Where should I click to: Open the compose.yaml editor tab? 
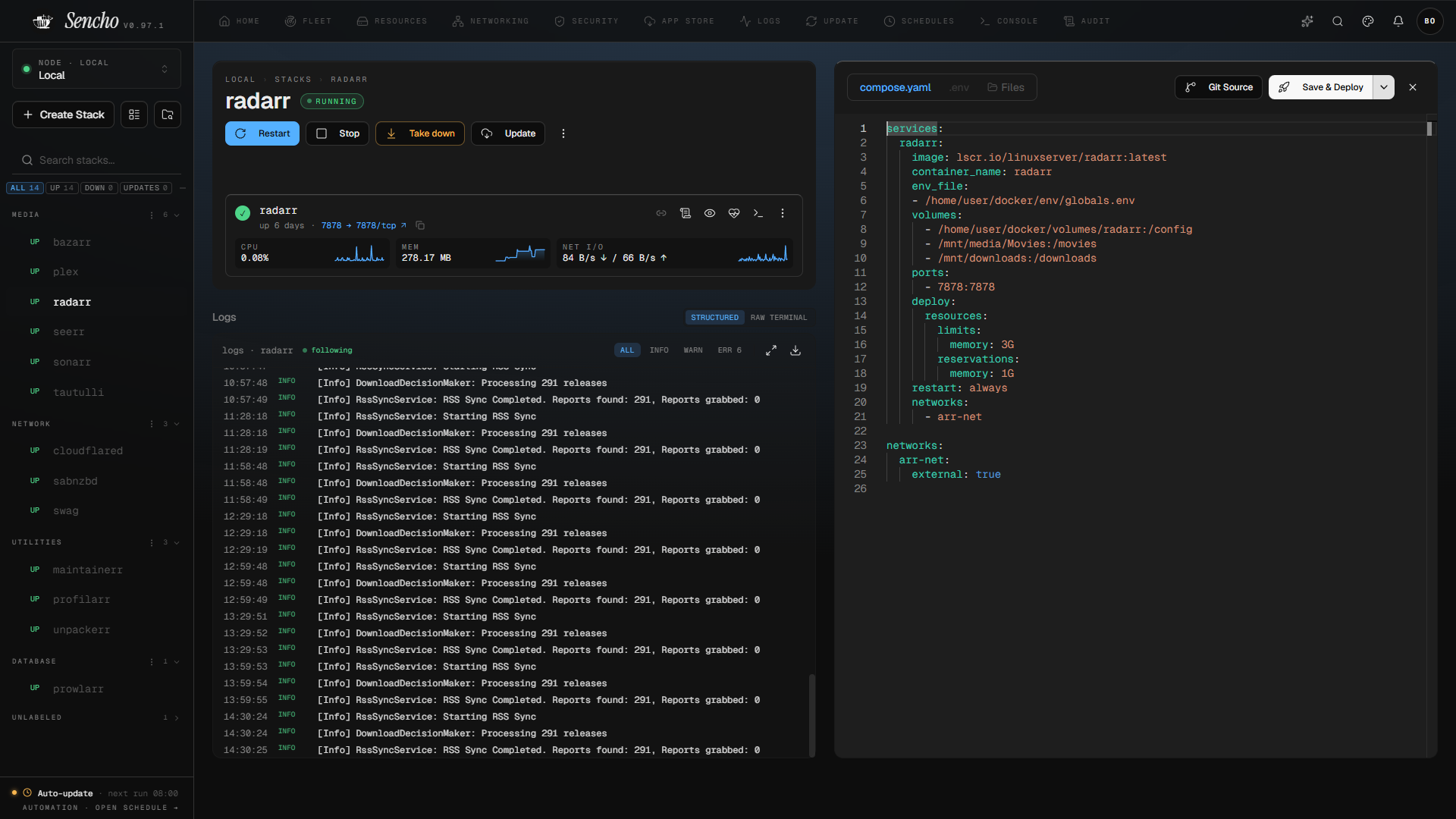895,87
